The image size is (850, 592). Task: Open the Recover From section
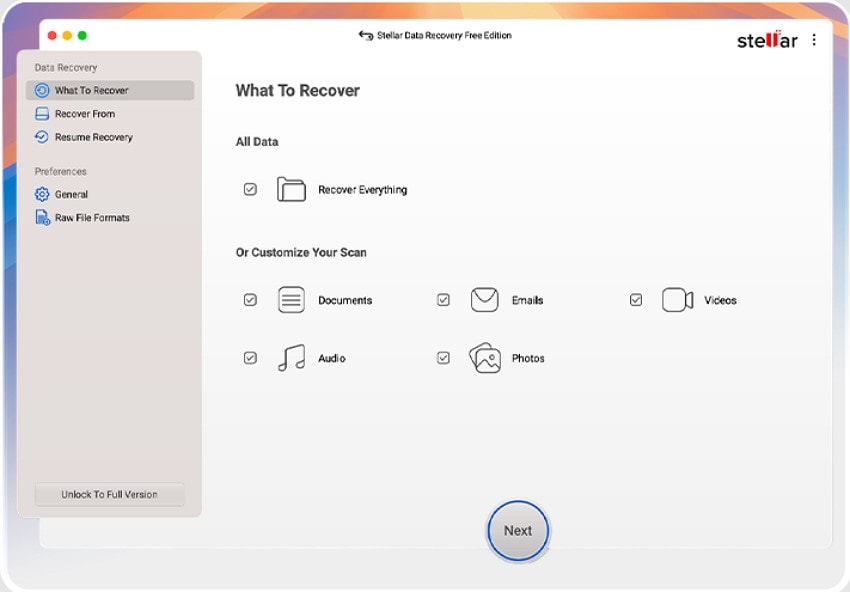[x=110, y=114]
